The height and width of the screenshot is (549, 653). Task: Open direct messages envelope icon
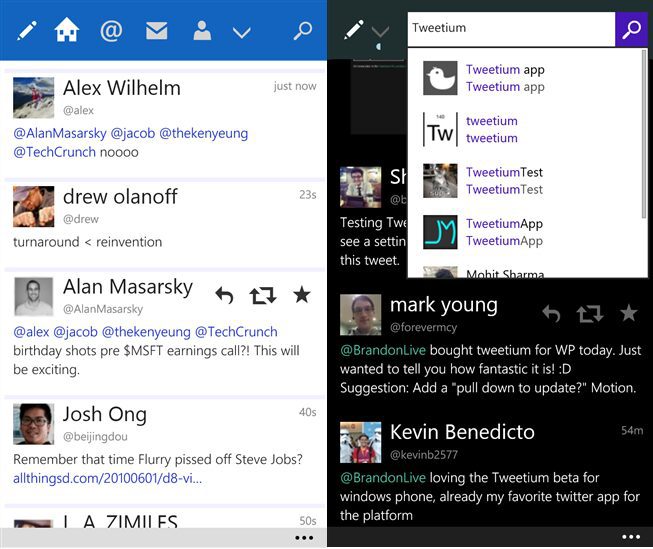(157, 31)
